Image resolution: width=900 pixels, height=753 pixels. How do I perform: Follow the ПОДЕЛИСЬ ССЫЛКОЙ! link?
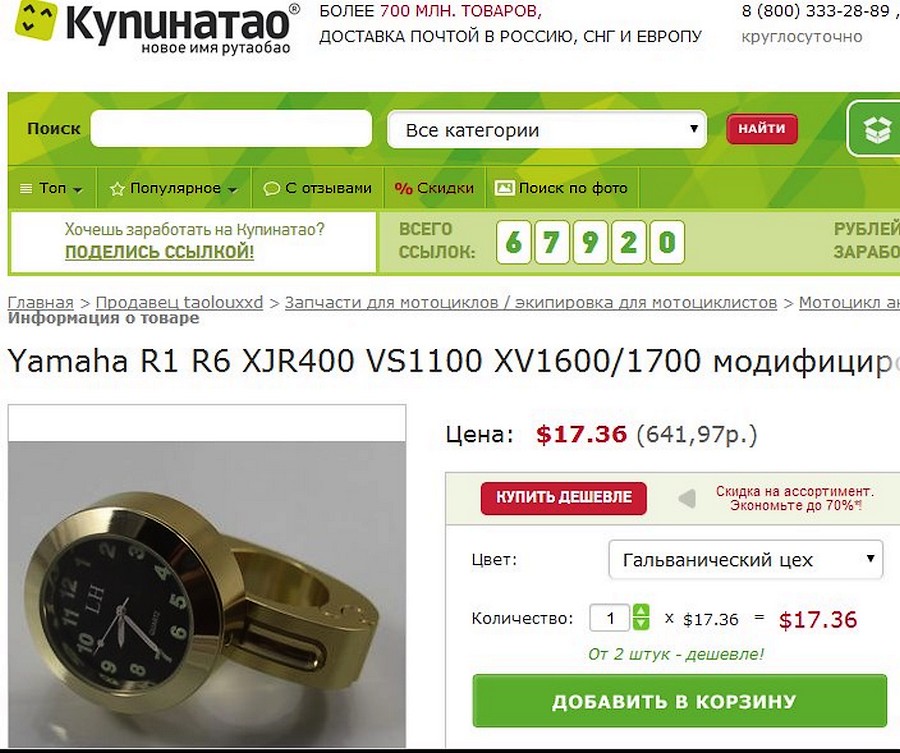click(x=160, y=252)
